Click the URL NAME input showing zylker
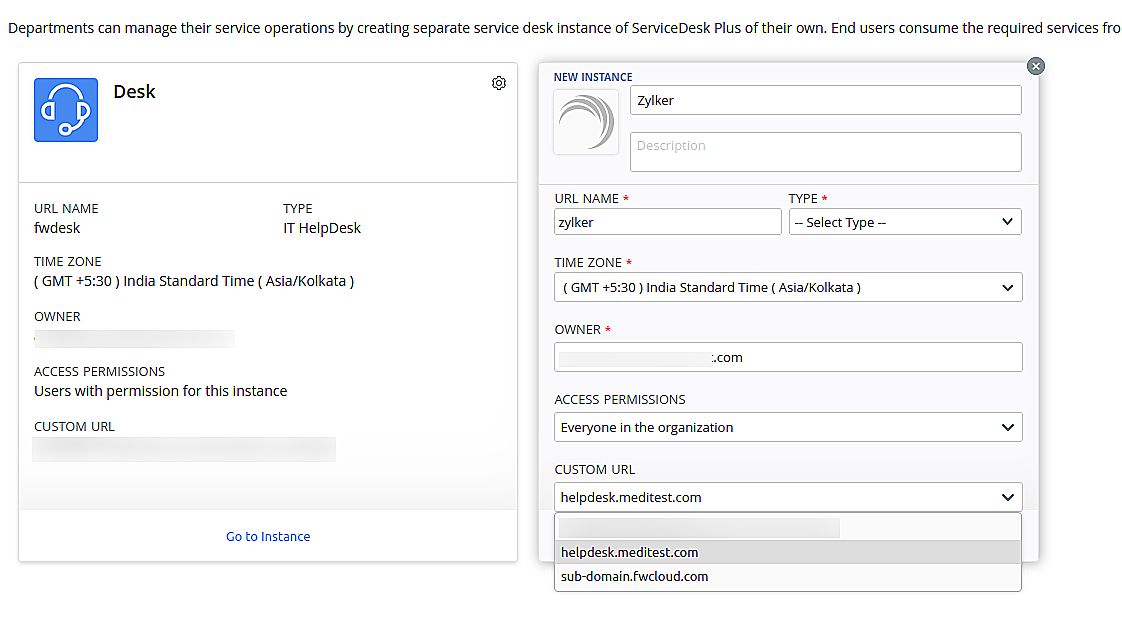This screenshot has height=624, width=1122. pos(667,221)
